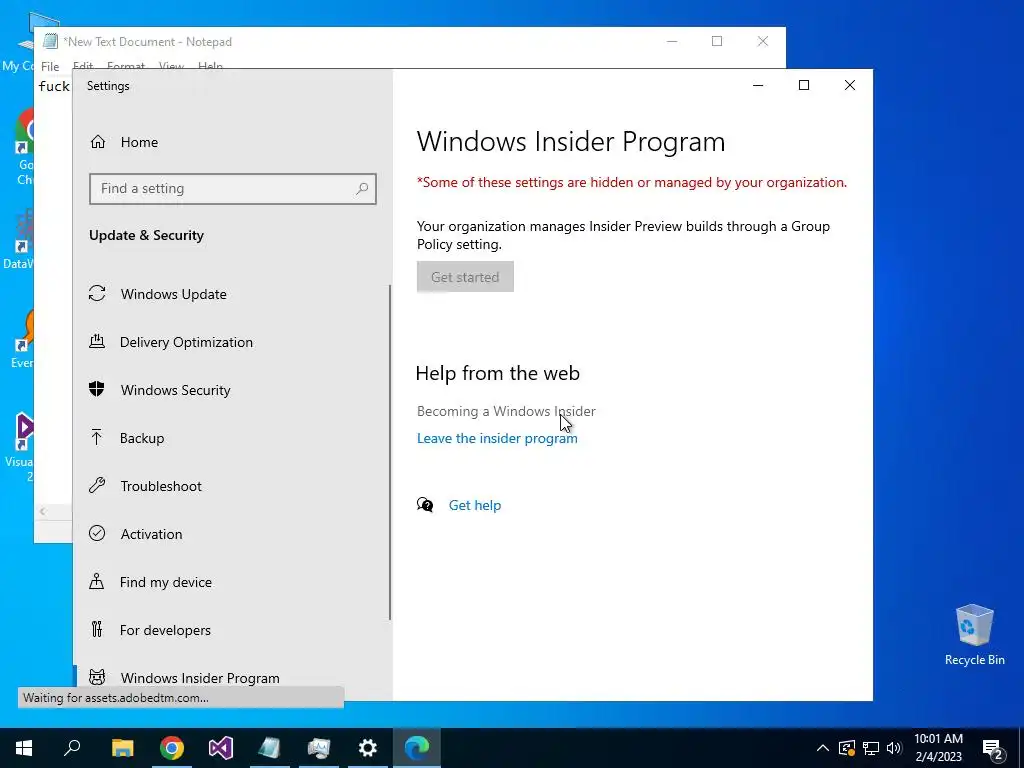
Task: Click Delivery Optimization in sidebar
Action: click(x=186, y=342)
